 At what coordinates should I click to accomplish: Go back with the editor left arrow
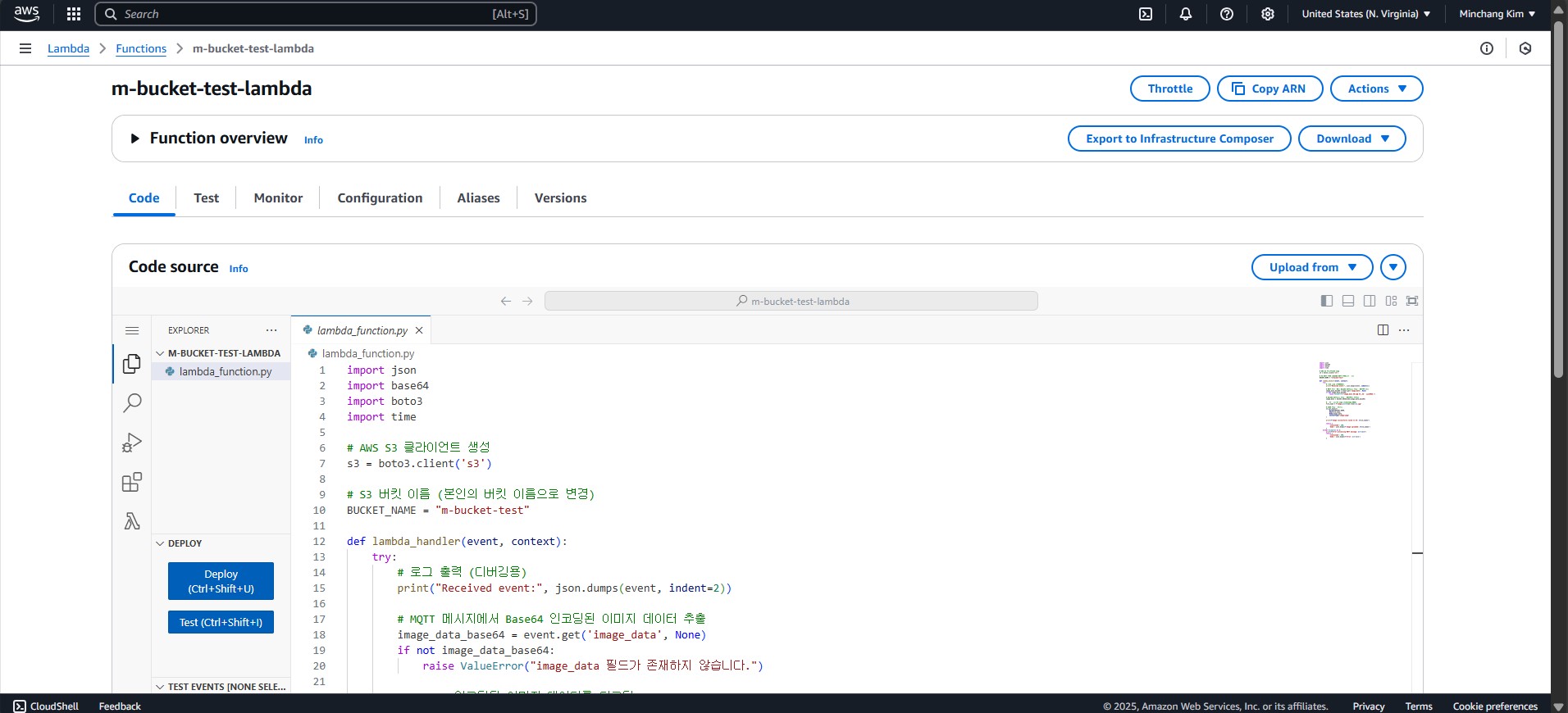(506, 301)
